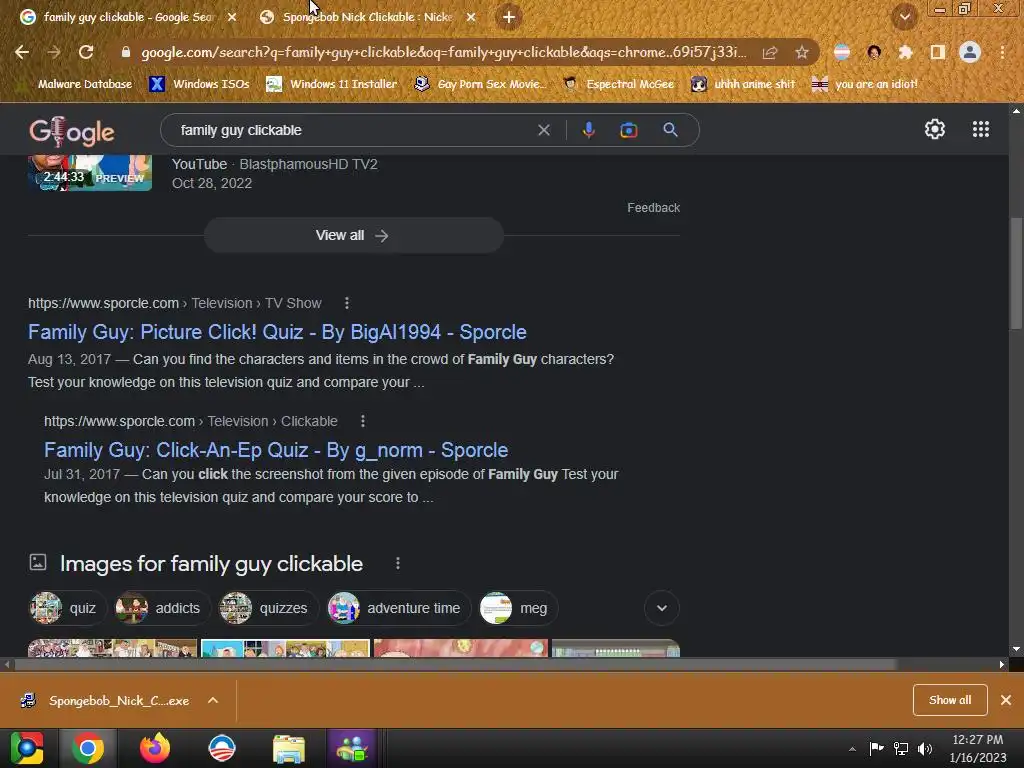Image resolution: width=1024 pixels, height=768 pixels.
Task: Click the View all videos button
Action: pos(353,235)
